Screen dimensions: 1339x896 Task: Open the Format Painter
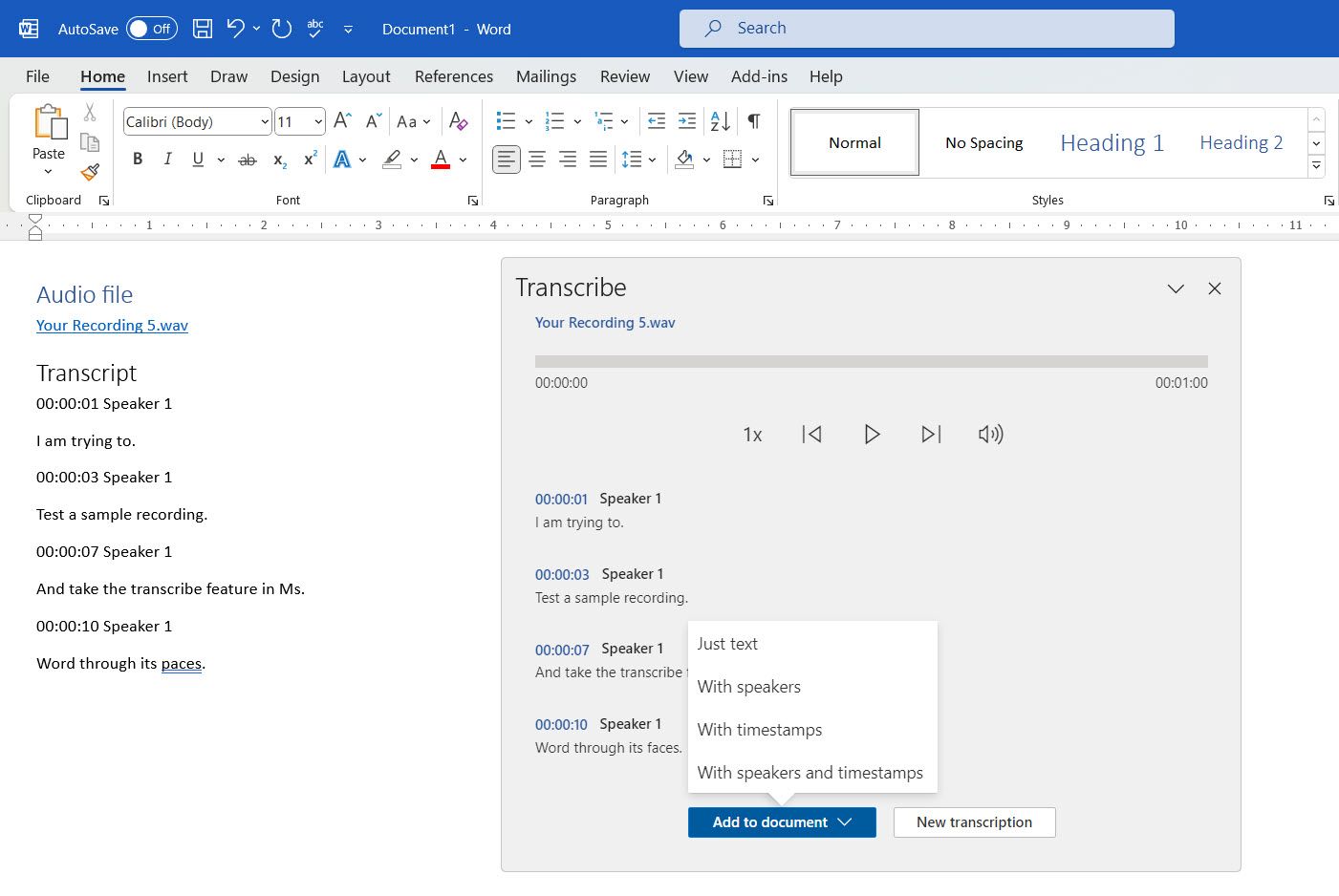(90, 172)
